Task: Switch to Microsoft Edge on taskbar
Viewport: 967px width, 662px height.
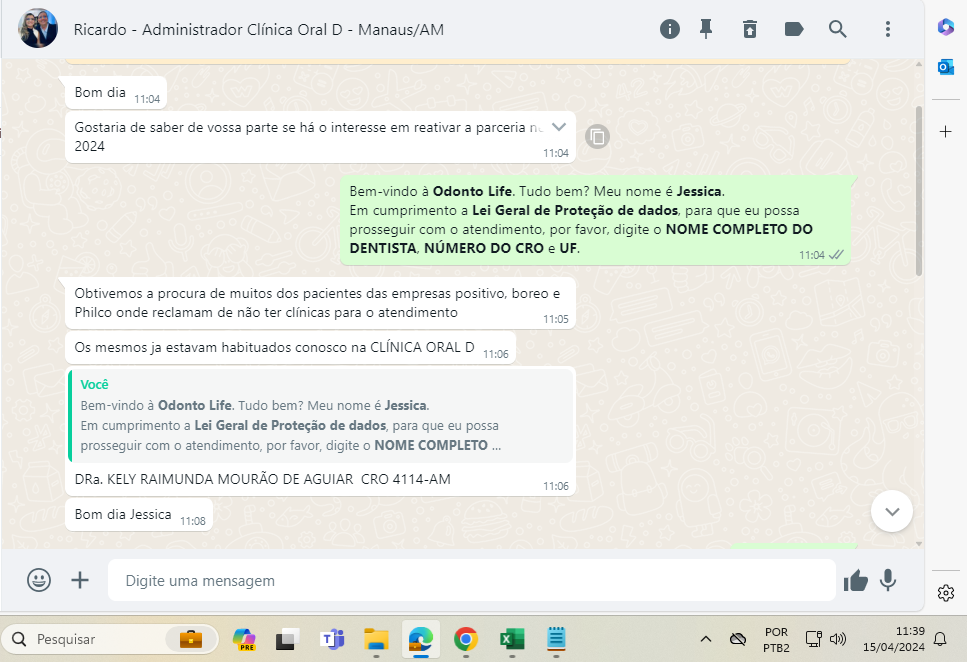Action: [x=421, y=639]
